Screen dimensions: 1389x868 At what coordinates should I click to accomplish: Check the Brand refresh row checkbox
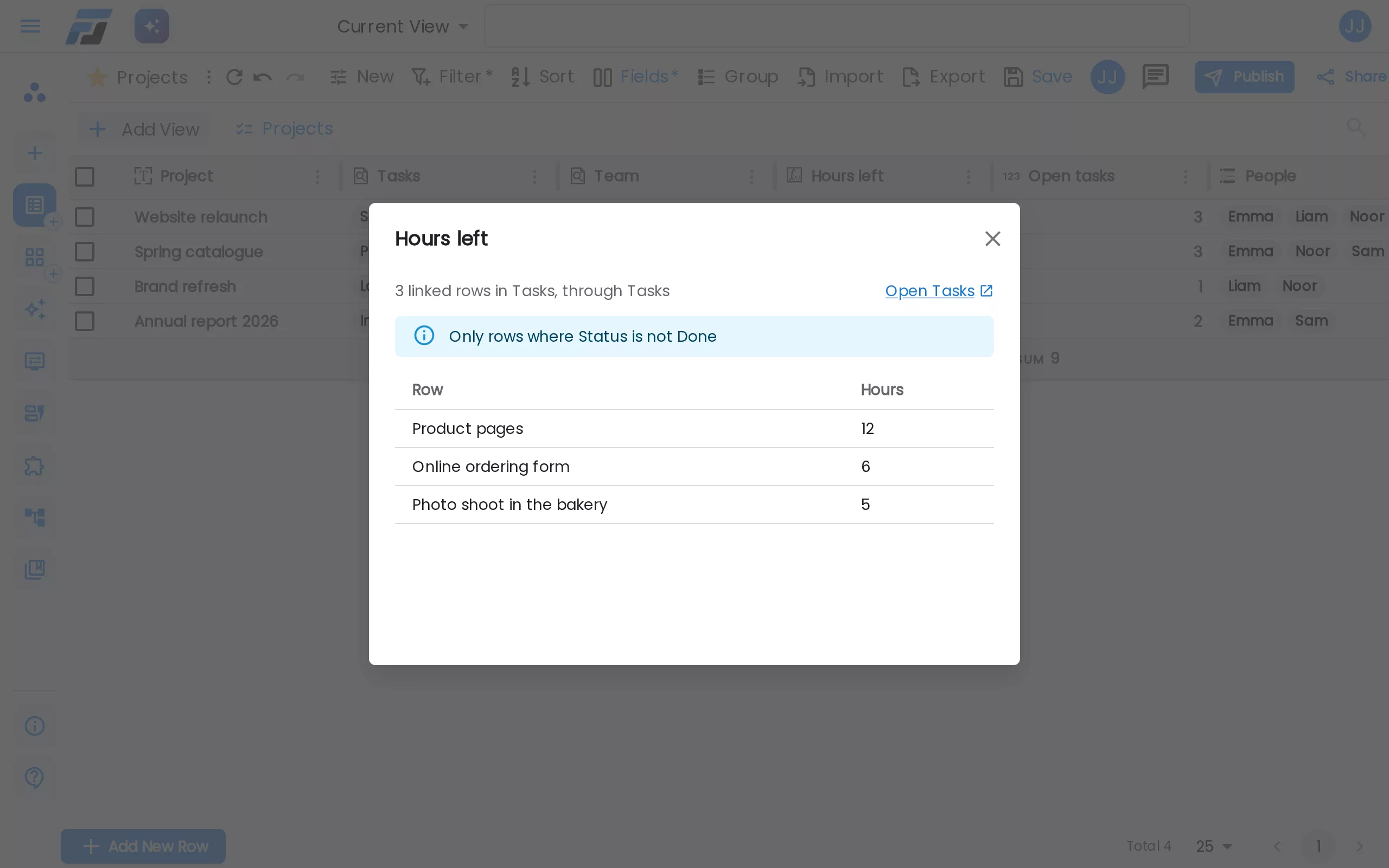(x=85, y=286)
